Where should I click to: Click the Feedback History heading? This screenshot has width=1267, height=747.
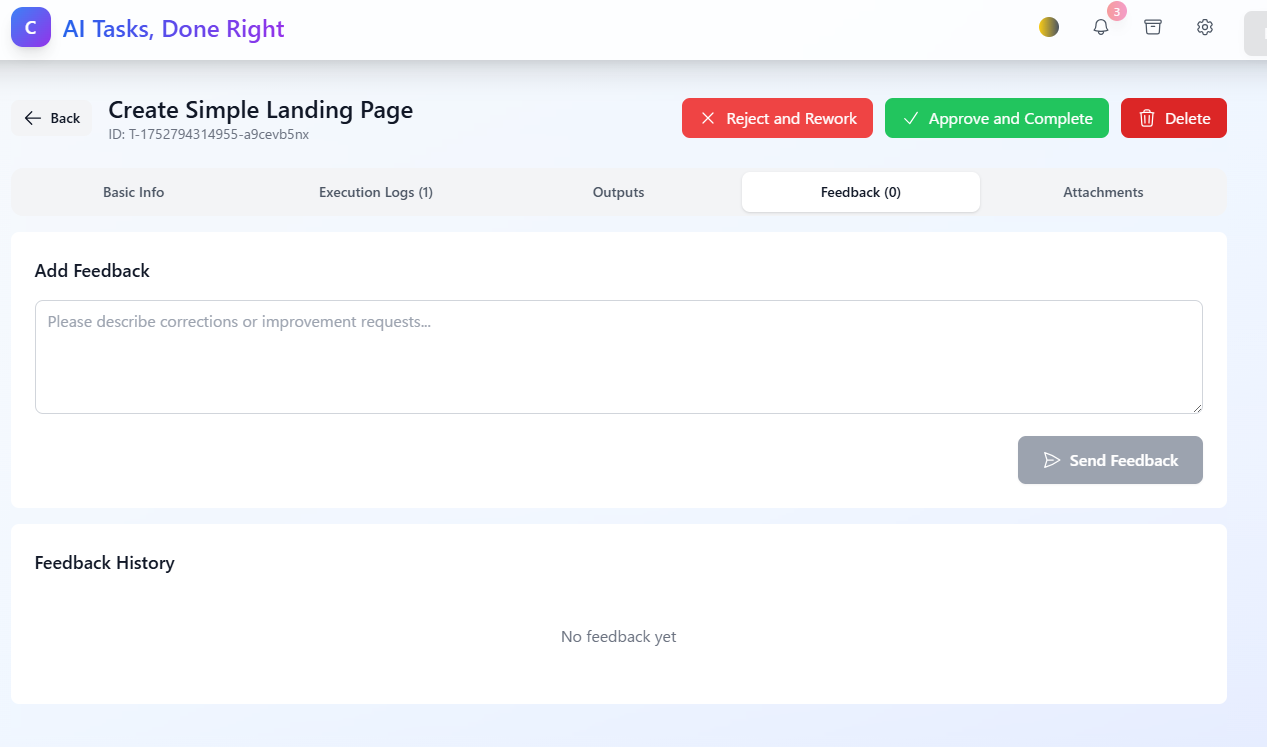[105, 563]
